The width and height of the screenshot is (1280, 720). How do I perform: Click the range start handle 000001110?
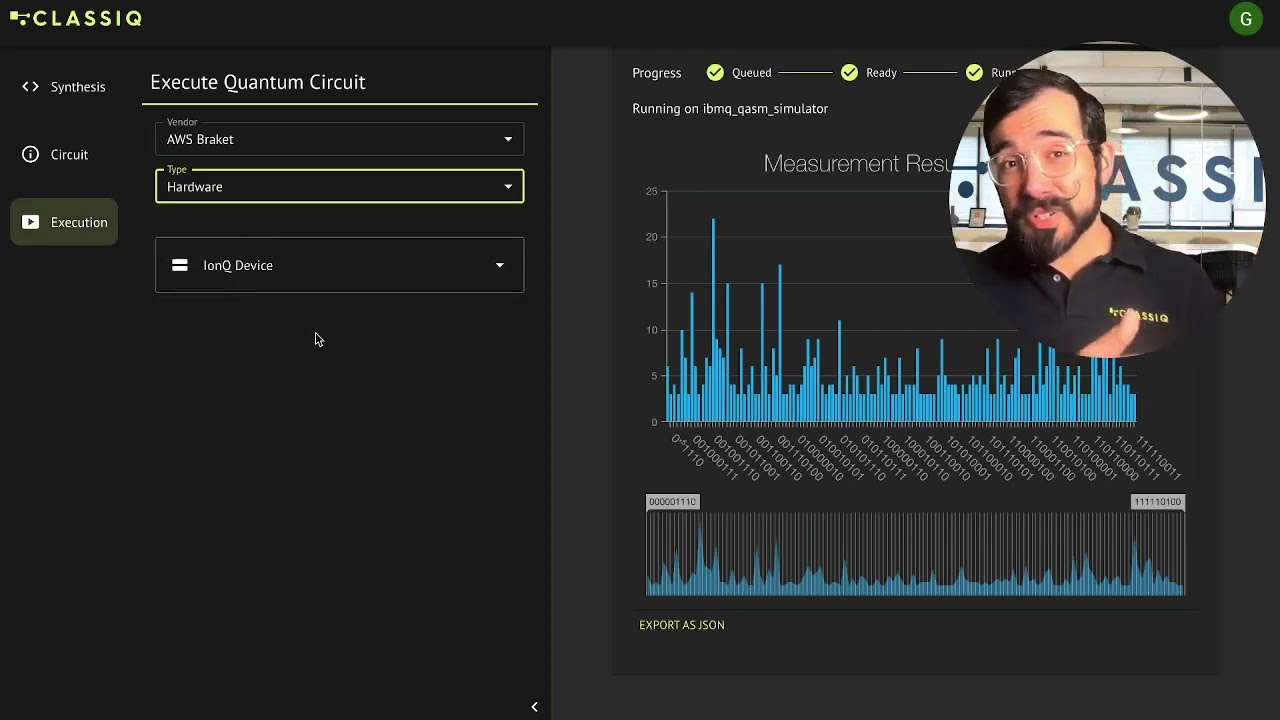point(672,502)
